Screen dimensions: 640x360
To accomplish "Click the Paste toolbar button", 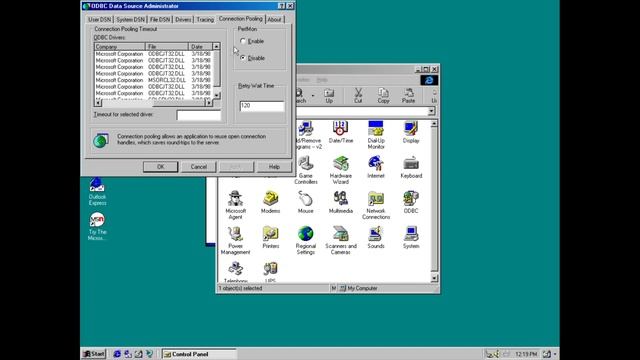I will coord(408,96).
